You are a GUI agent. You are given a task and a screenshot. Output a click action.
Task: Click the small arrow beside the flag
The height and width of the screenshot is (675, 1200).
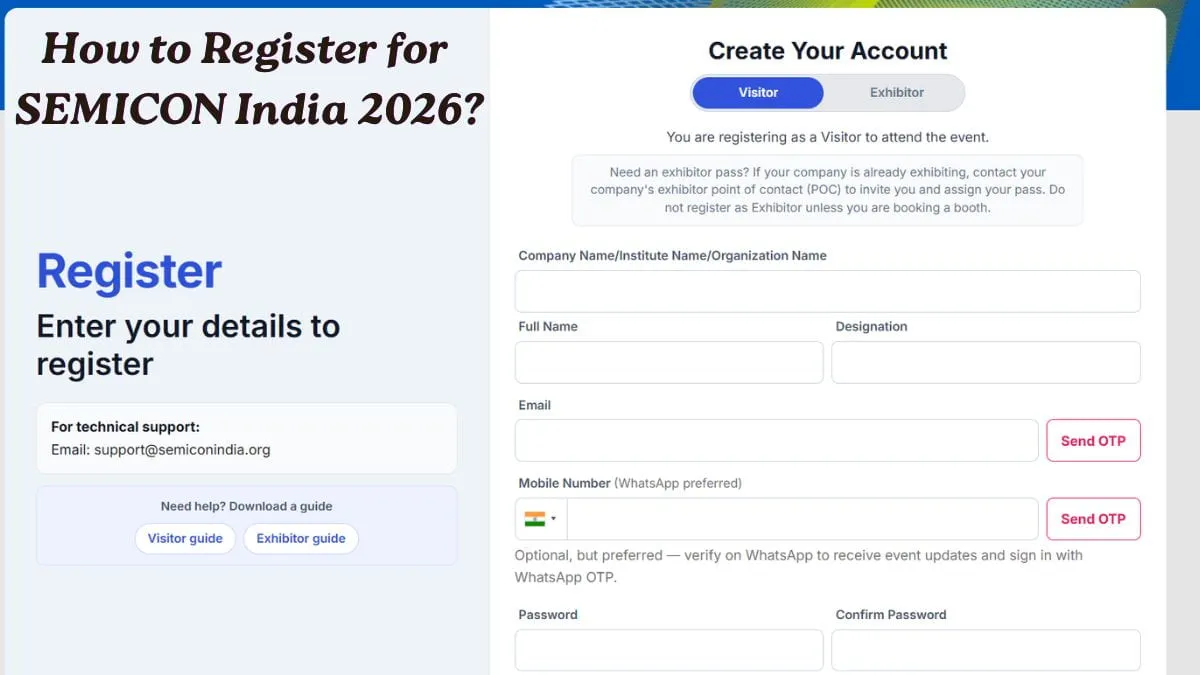(x=554, y=519)
